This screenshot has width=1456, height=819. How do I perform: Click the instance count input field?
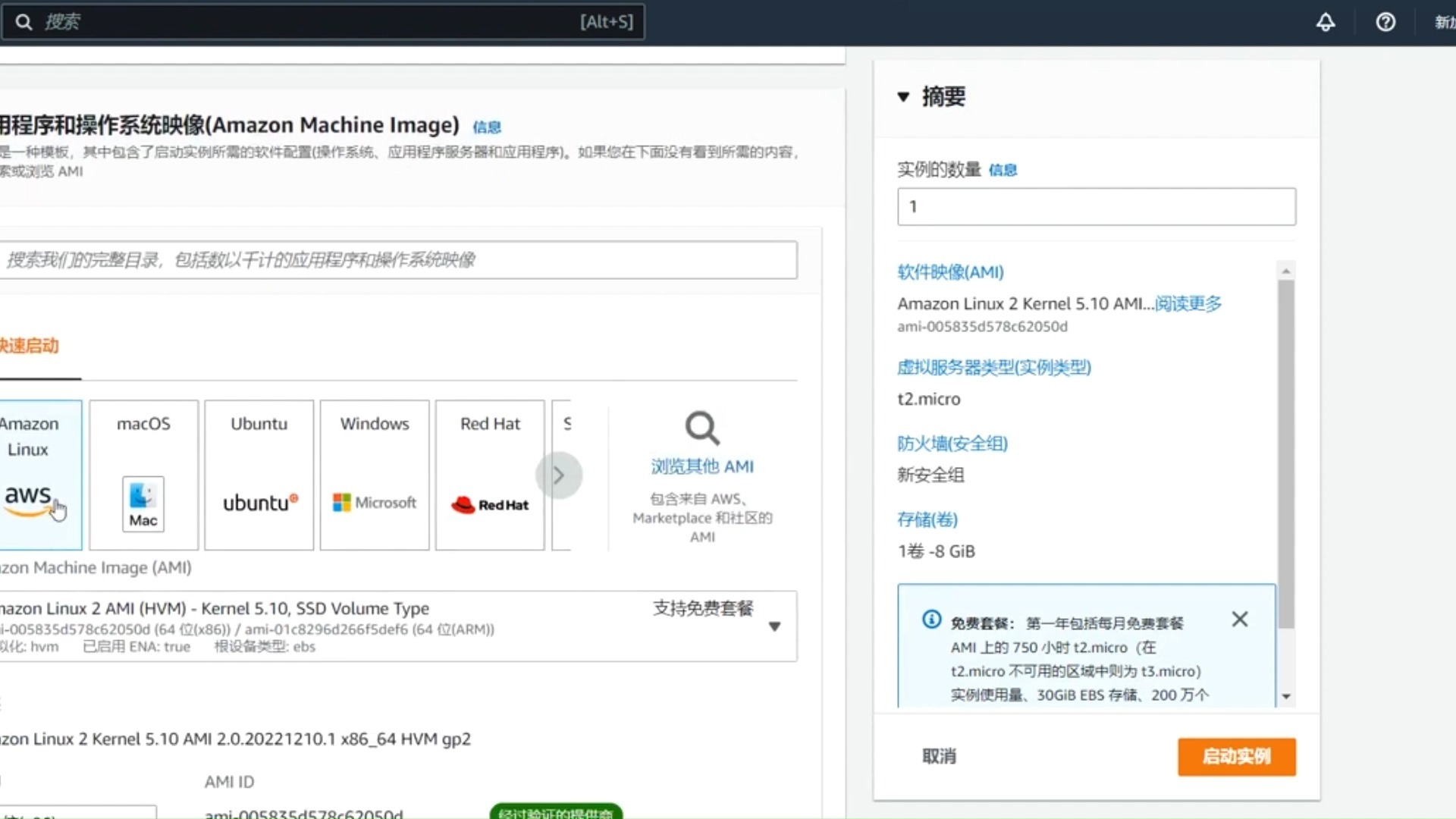tap(1095, 206)
